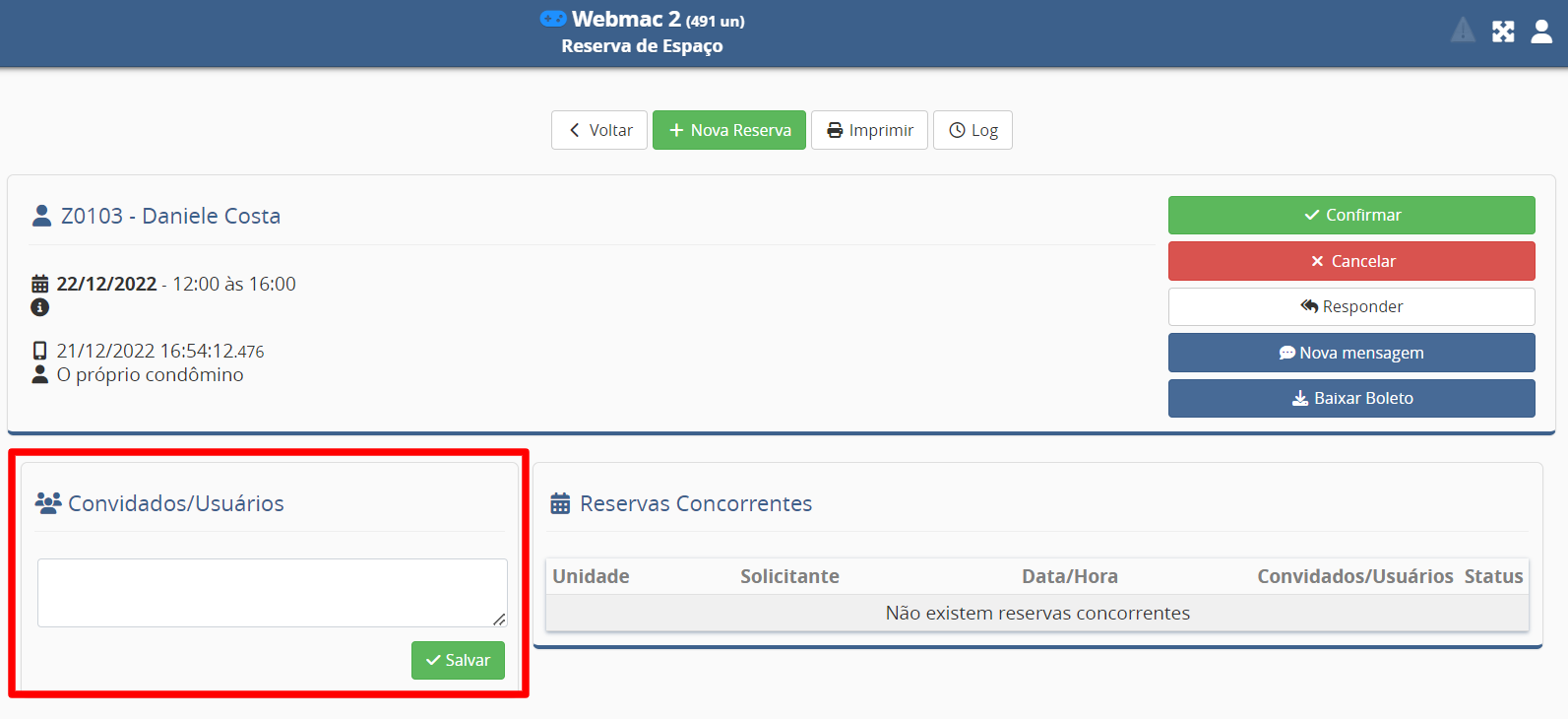The width and height of the screenshot is (1568, 719).
Task: Open the fullscreen expand icon
Action: click(1503, 32)
